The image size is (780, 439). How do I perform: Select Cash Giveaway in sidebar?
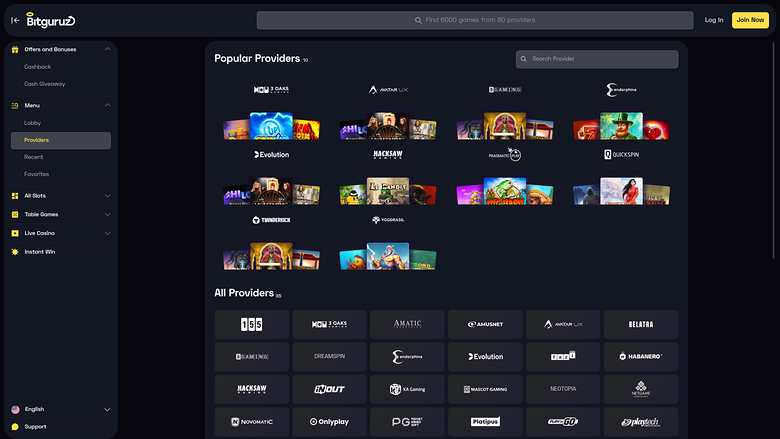click(x=45, y=84)
